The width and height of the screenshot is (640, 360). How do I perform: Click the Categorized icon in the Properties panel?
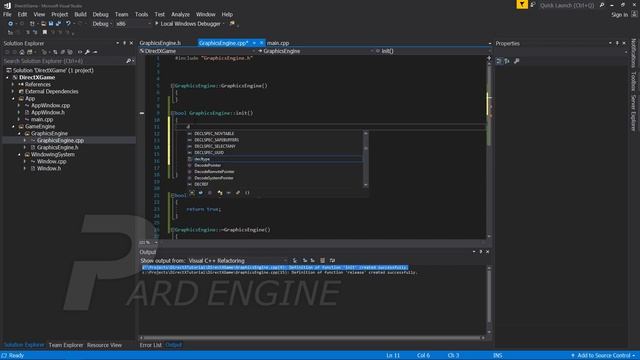pos(499,61)
